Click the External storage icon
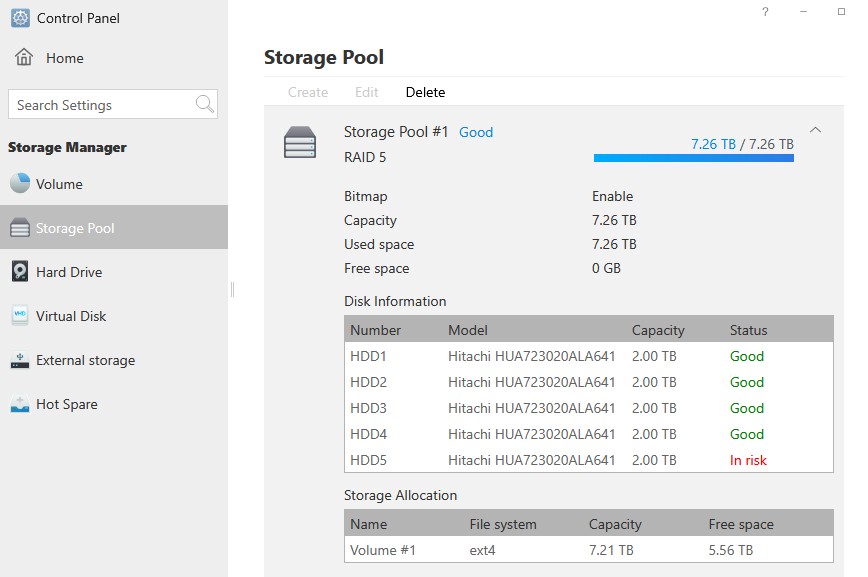The height and width of the screenshot is (577, 868). click(20, 360)
